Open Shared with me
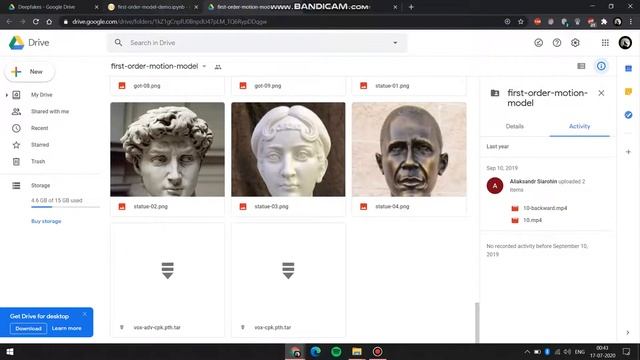Screen dimensions: 640x360 point(50,111)
